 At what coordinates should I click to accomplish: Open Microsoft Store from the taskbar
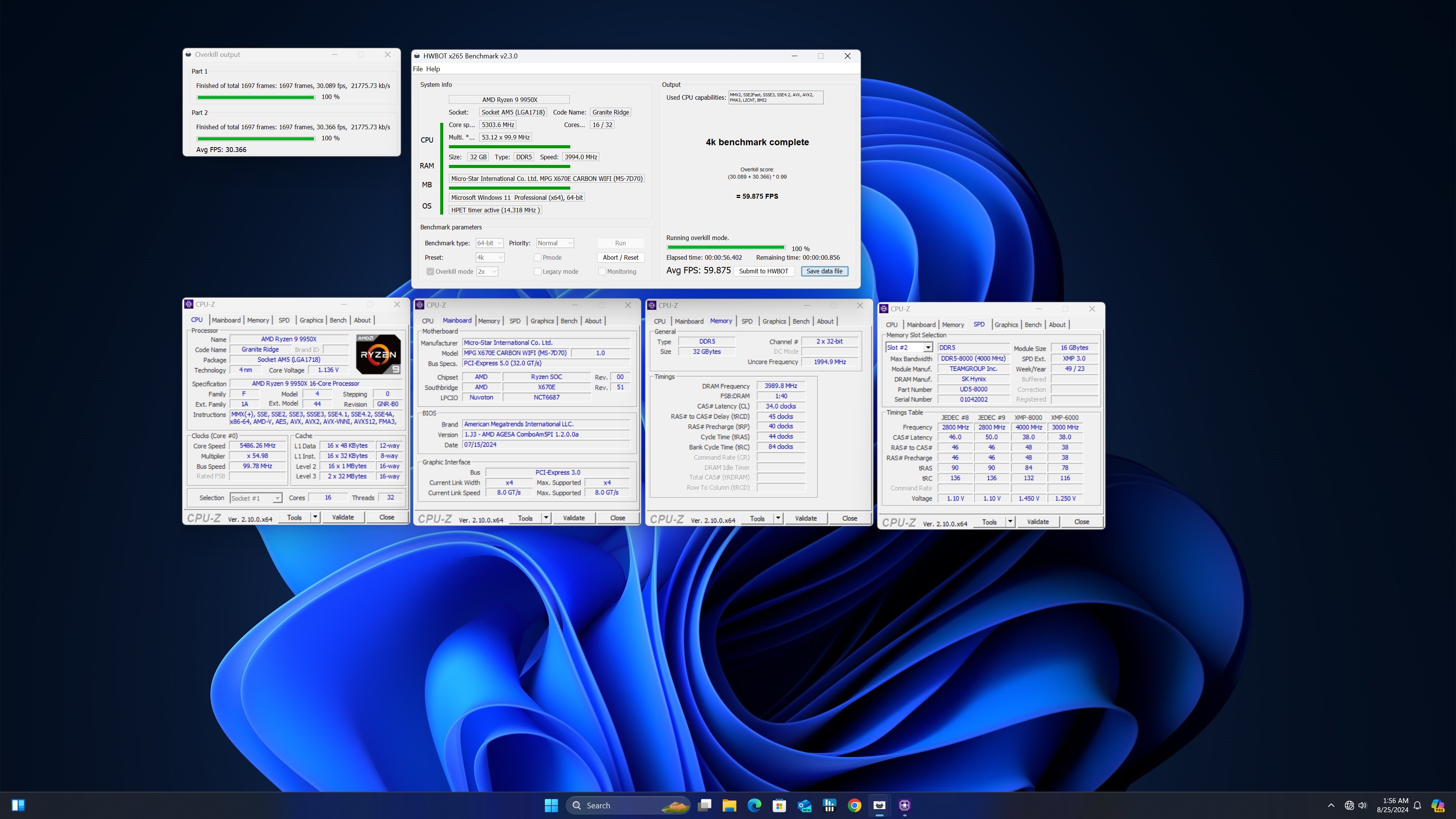click(780, 805)
